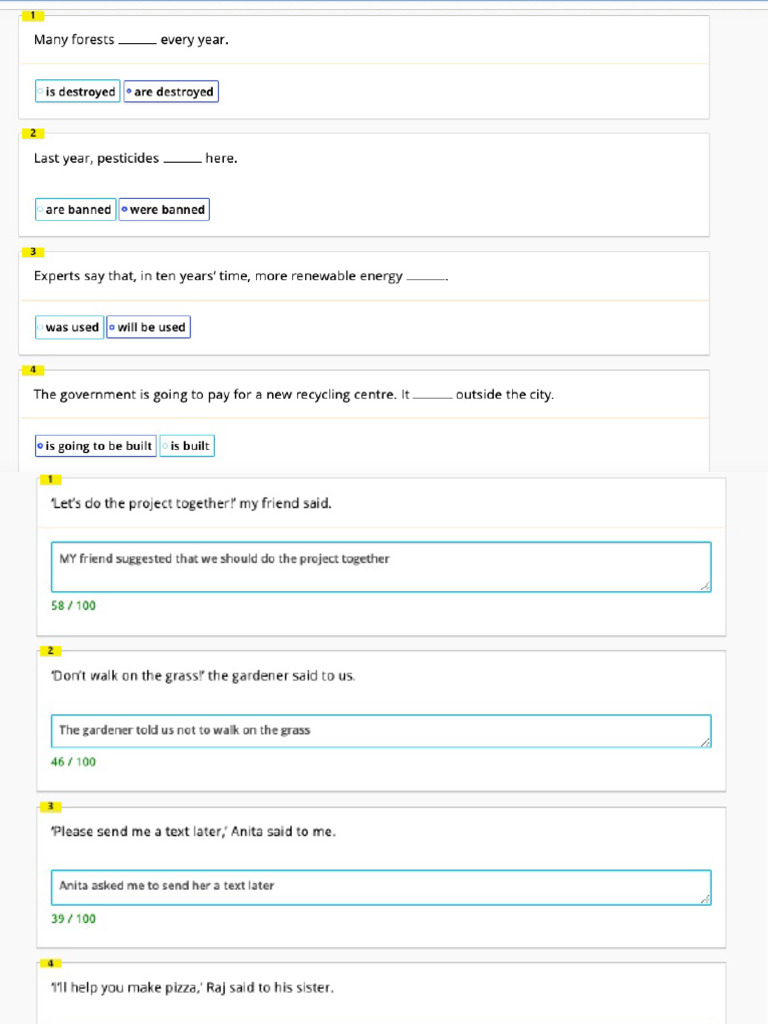Focus the 'The gardener told us' text field

[x=380, y=731]
